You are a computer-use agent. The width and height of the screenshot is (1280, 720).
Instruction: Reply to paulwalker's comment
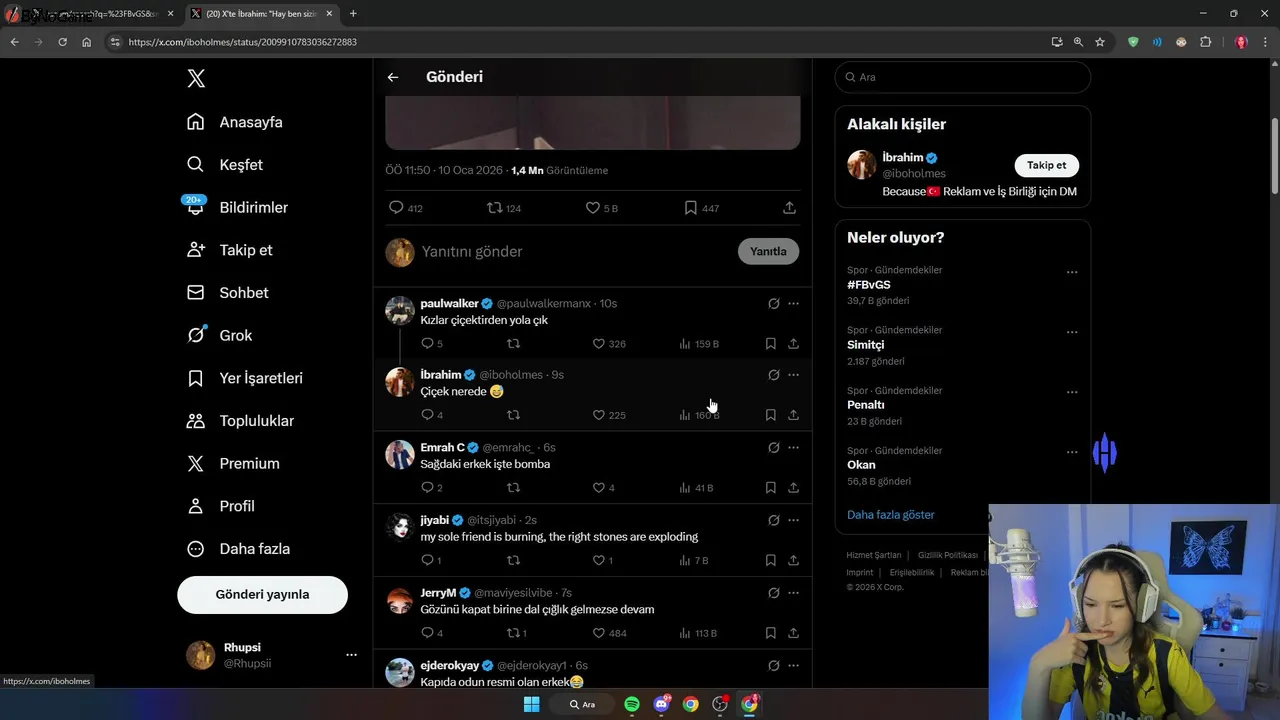[x=432, y=344]
